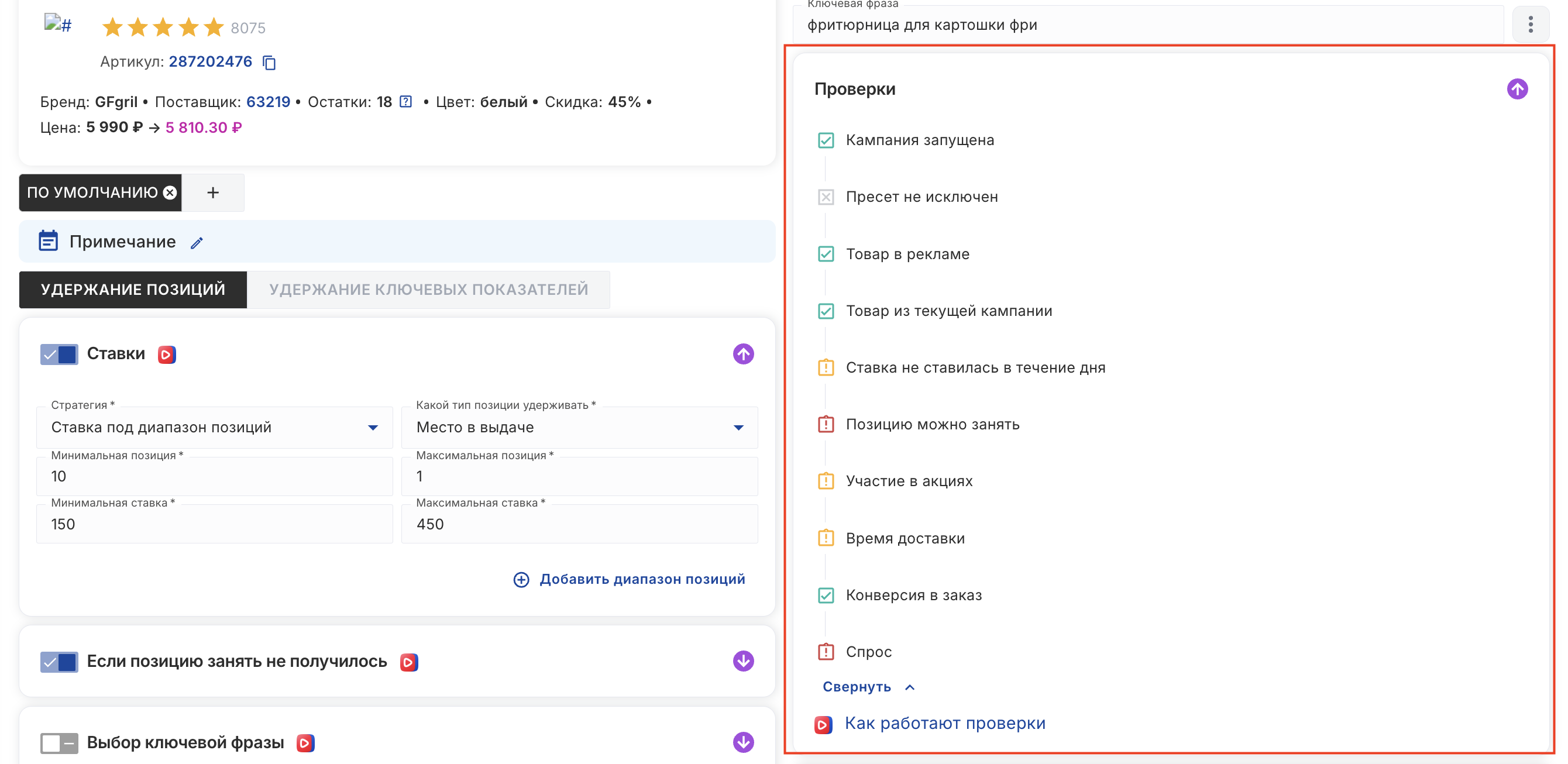Switch to Удержание ключевых показателей tab
This screenshot has height=764, width=1568.
[x=428, y=290]
